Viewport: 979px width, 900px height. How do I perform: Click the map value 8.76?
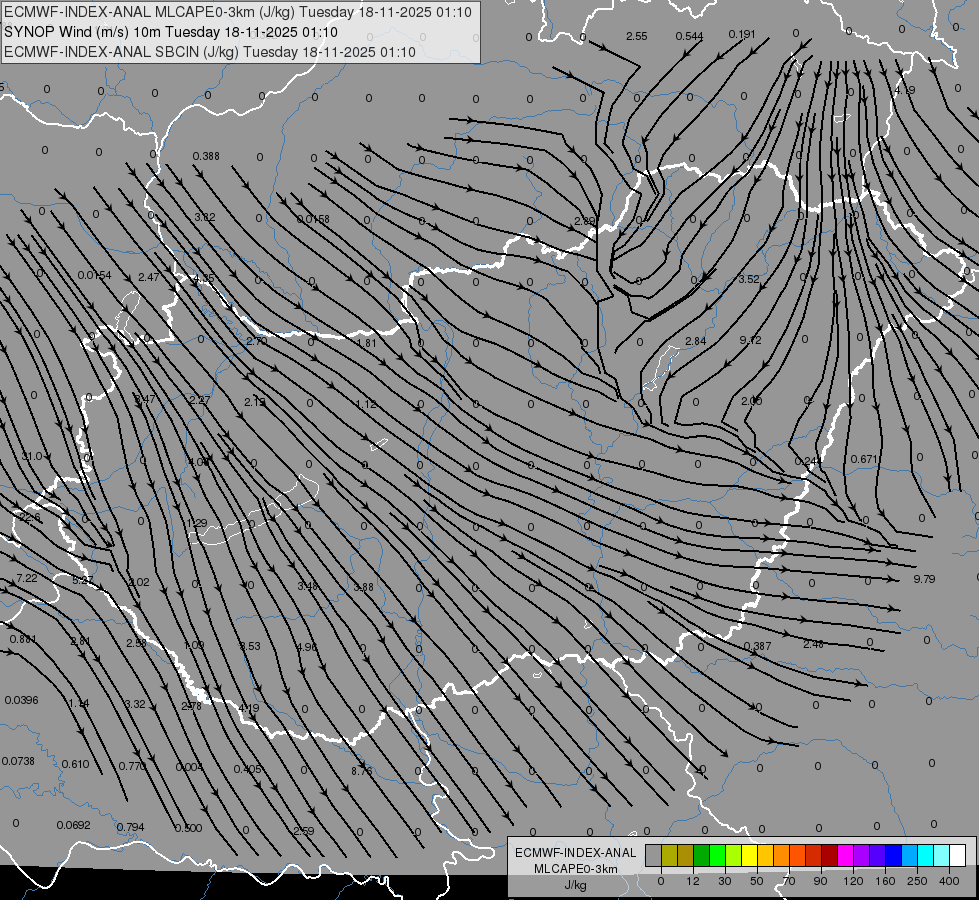[x=362, y=771]
